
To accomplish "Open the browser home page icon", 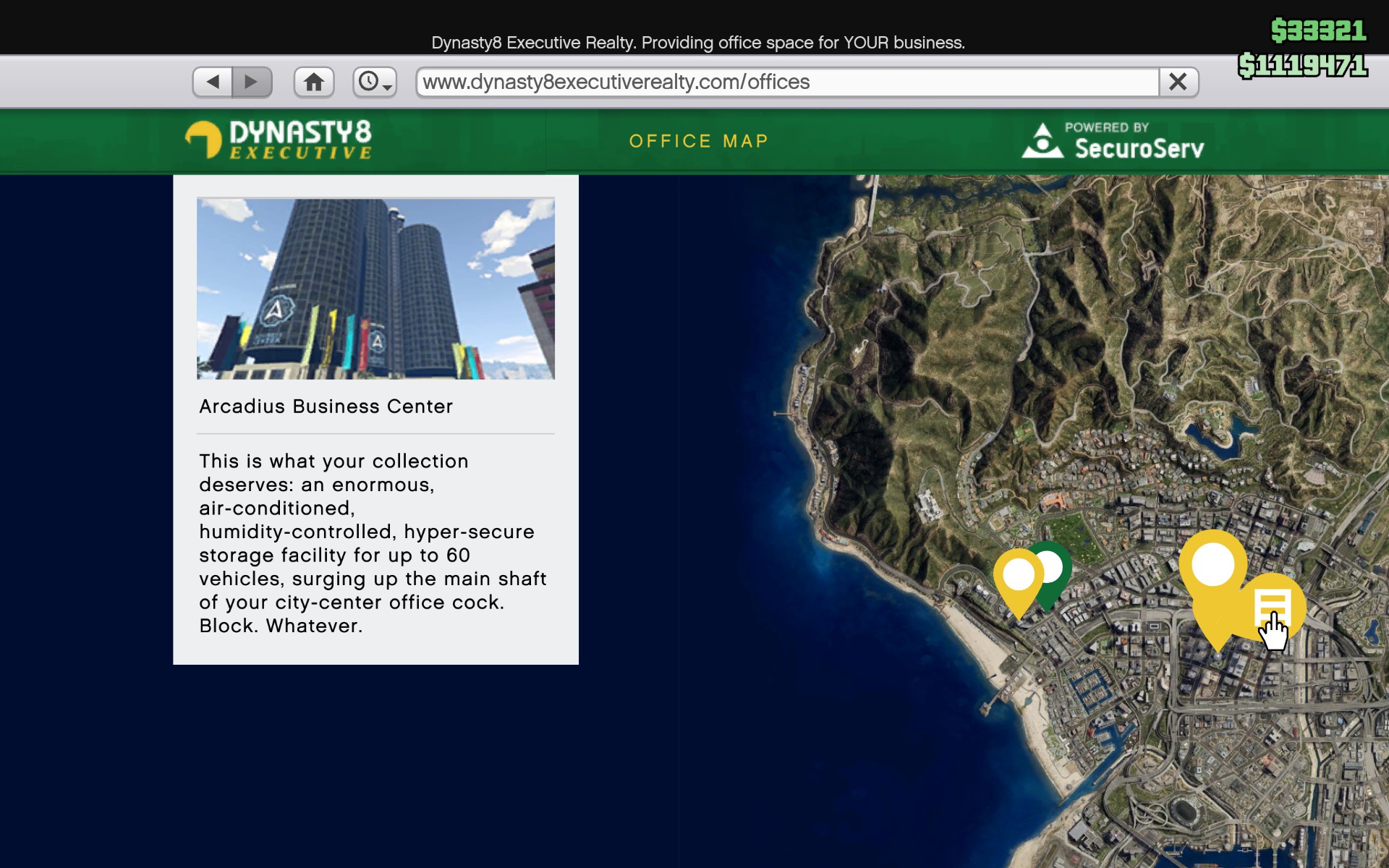I will pyautogui.click(x=314, y=82).
